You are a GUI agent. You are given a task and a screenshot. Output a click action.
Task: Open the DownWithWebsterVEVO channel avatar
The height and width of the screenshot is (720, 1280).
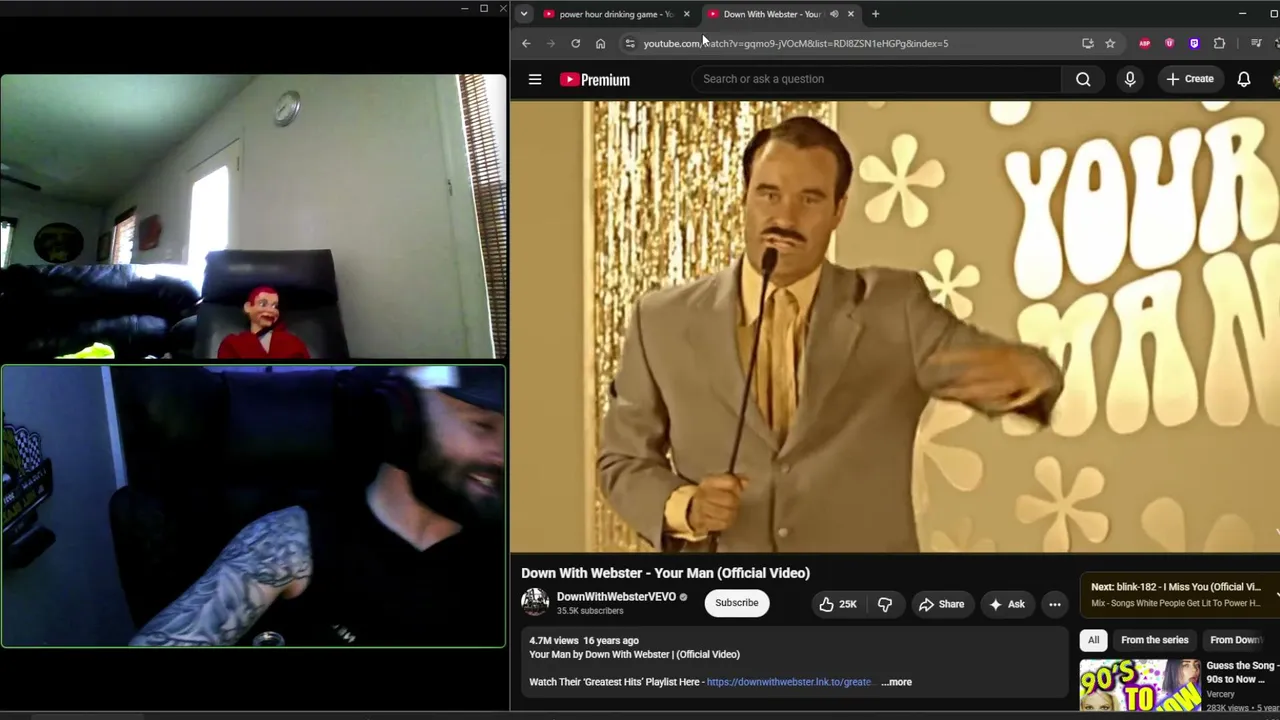[x=535, y=602]
